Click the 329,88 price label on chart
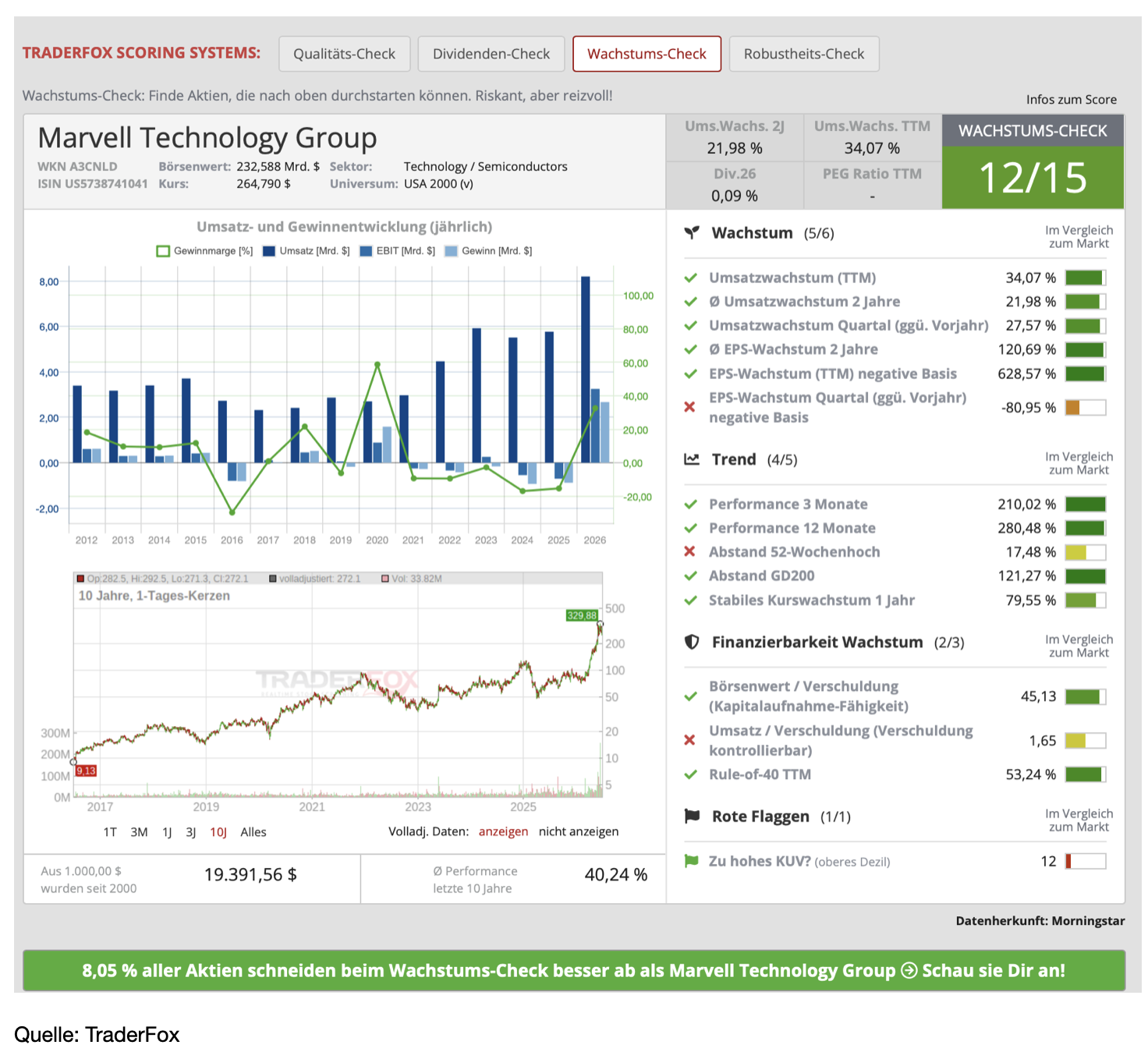Screen dimensions: 1148x1059 point(582,615)
